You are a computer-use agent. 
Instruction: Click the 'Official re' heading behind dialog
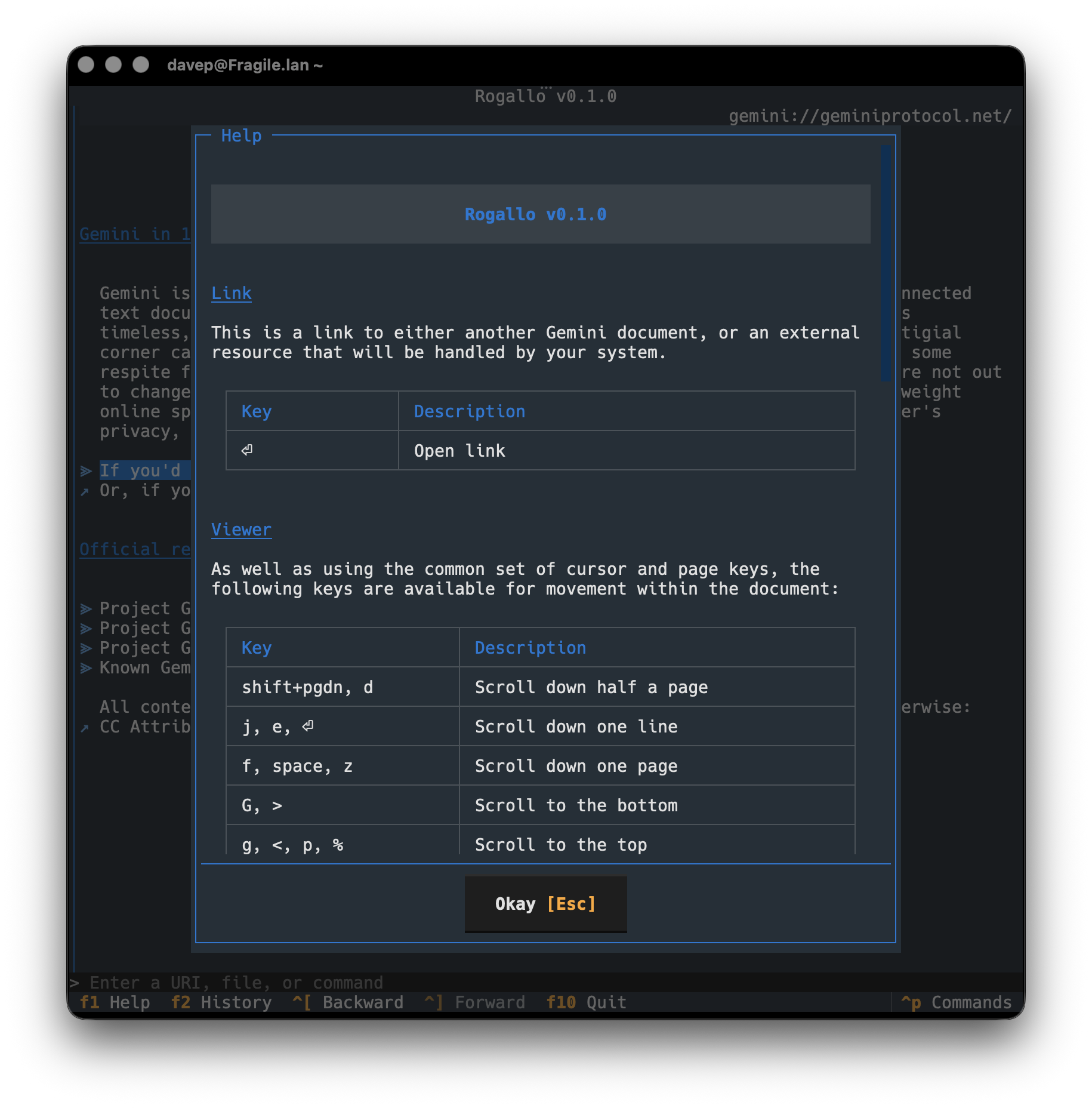click(x=135, y=549)
